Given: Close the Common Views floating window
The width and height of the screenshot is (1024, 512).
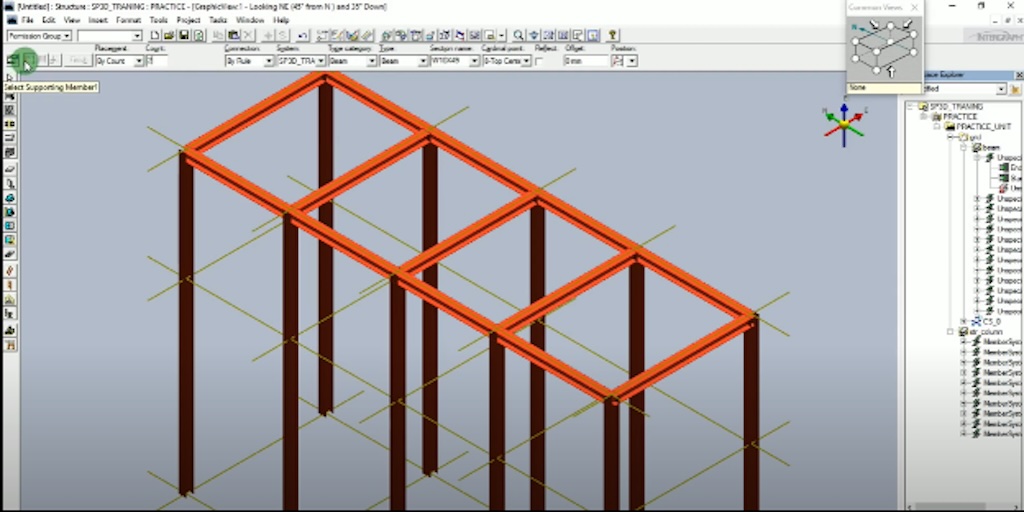Looking at the screenshot, I should (x=914, y=7).
